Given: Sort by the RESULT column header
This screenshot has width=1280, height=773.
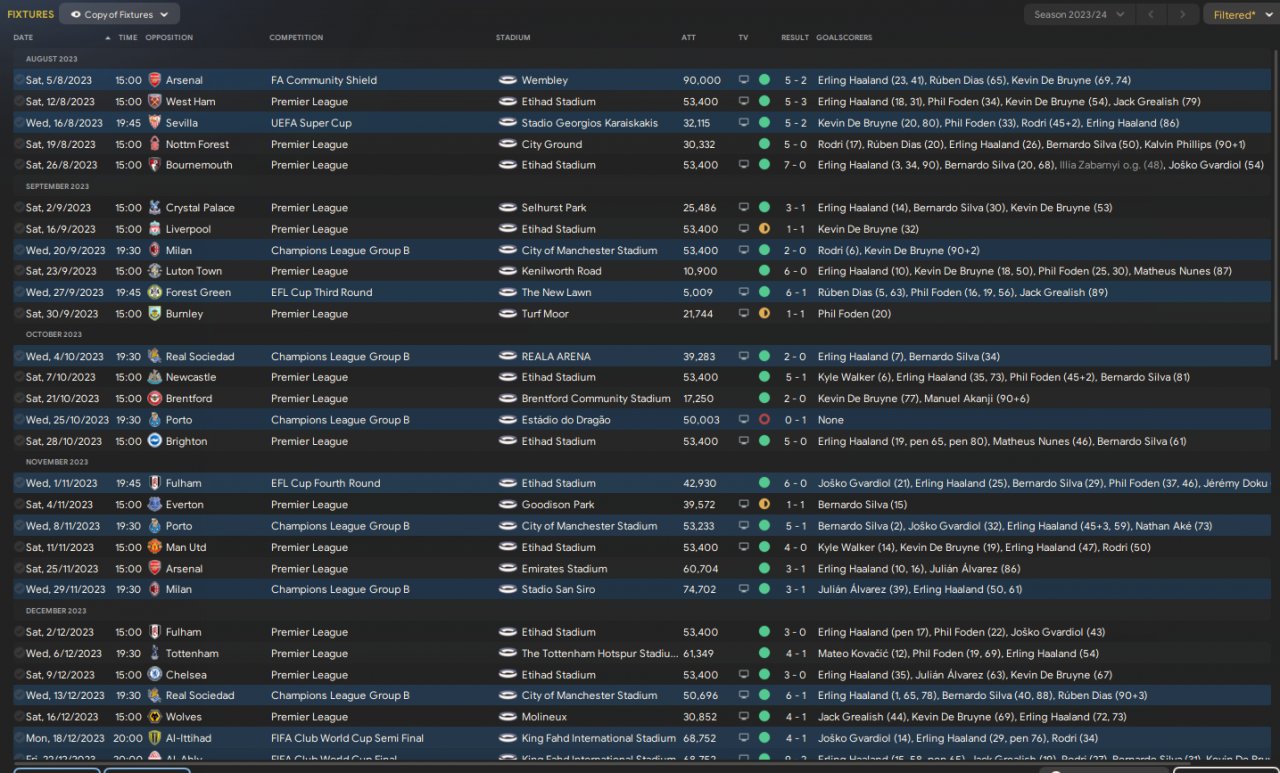Looking at the screenshot, I should 795,38.
